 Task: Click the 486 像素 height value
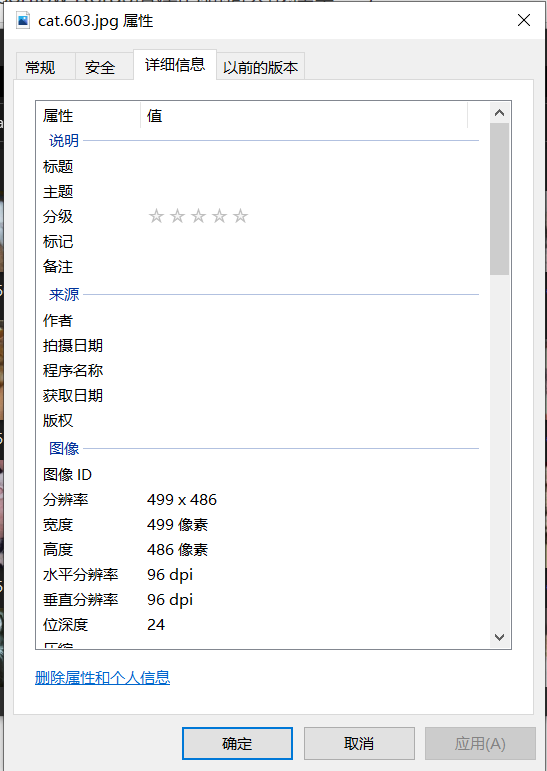click(x=178, y=550)
